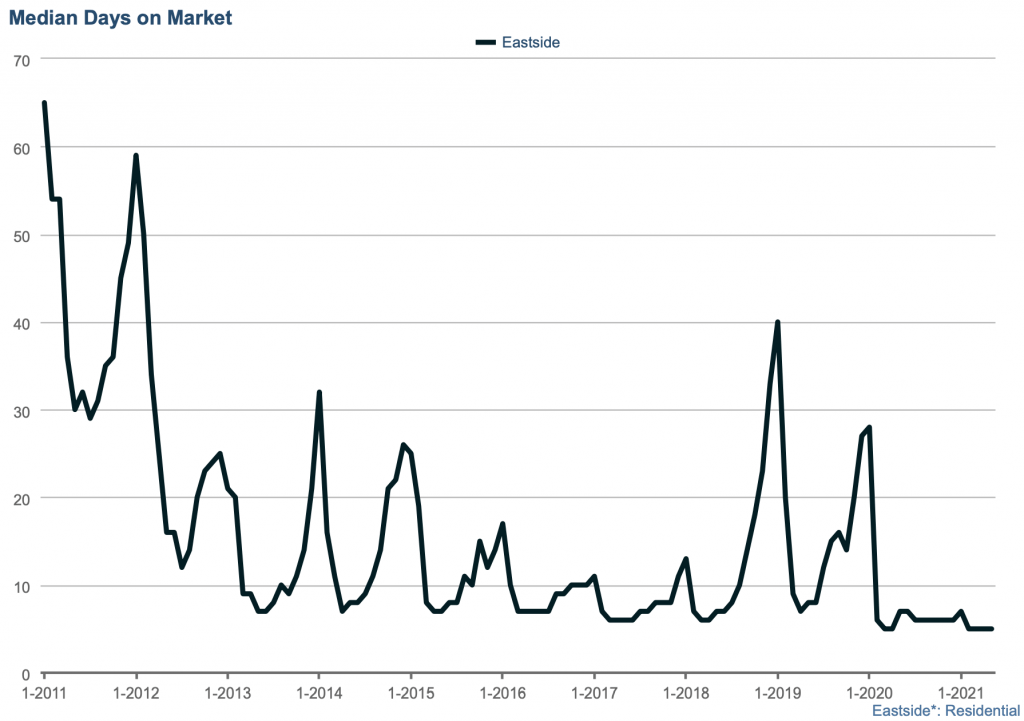Click the 10 y-axis label
Viewport: 1024px width, 721px height.
[22, 586]
